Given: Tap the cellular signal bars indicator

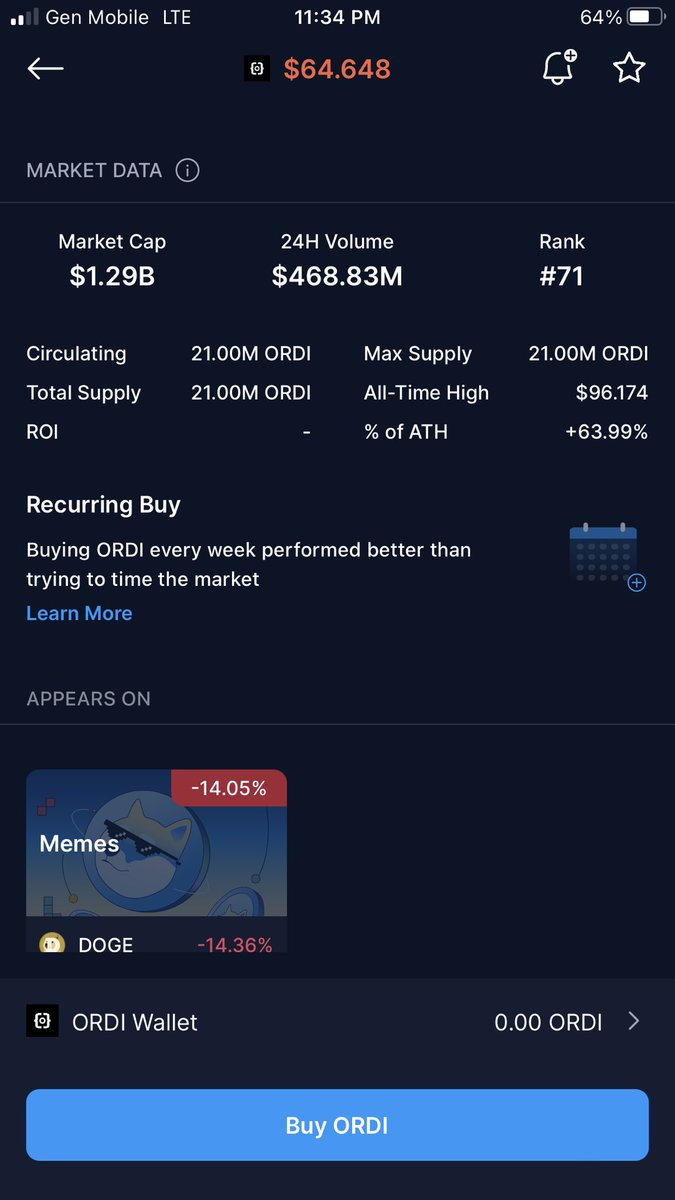Looking at the screenshot, I should 24,17.
